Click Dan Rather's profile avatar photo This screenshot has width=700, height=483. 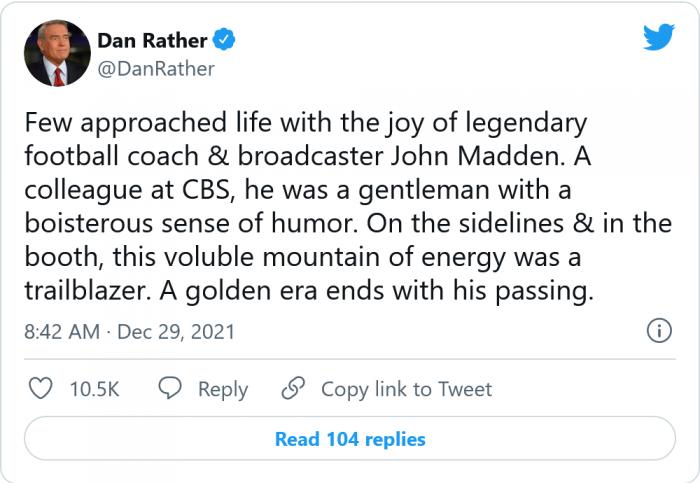[x=57, y=53]
